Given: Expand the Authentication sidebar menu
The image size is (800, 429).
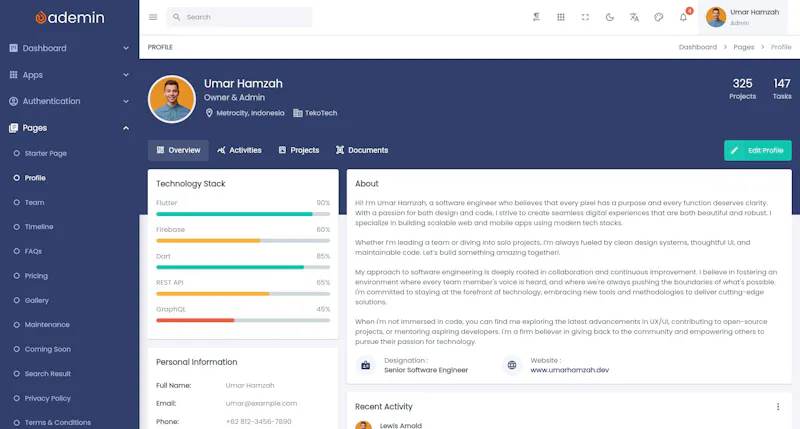Looking at the screenshot, I should pyautogui.click(x=69, y=101).
